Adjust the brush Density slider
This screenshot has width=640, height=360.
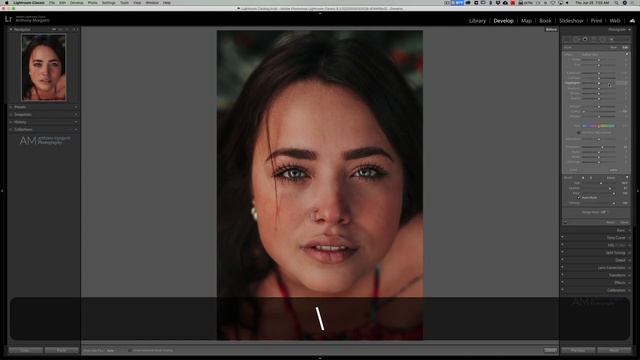point(598,203)
